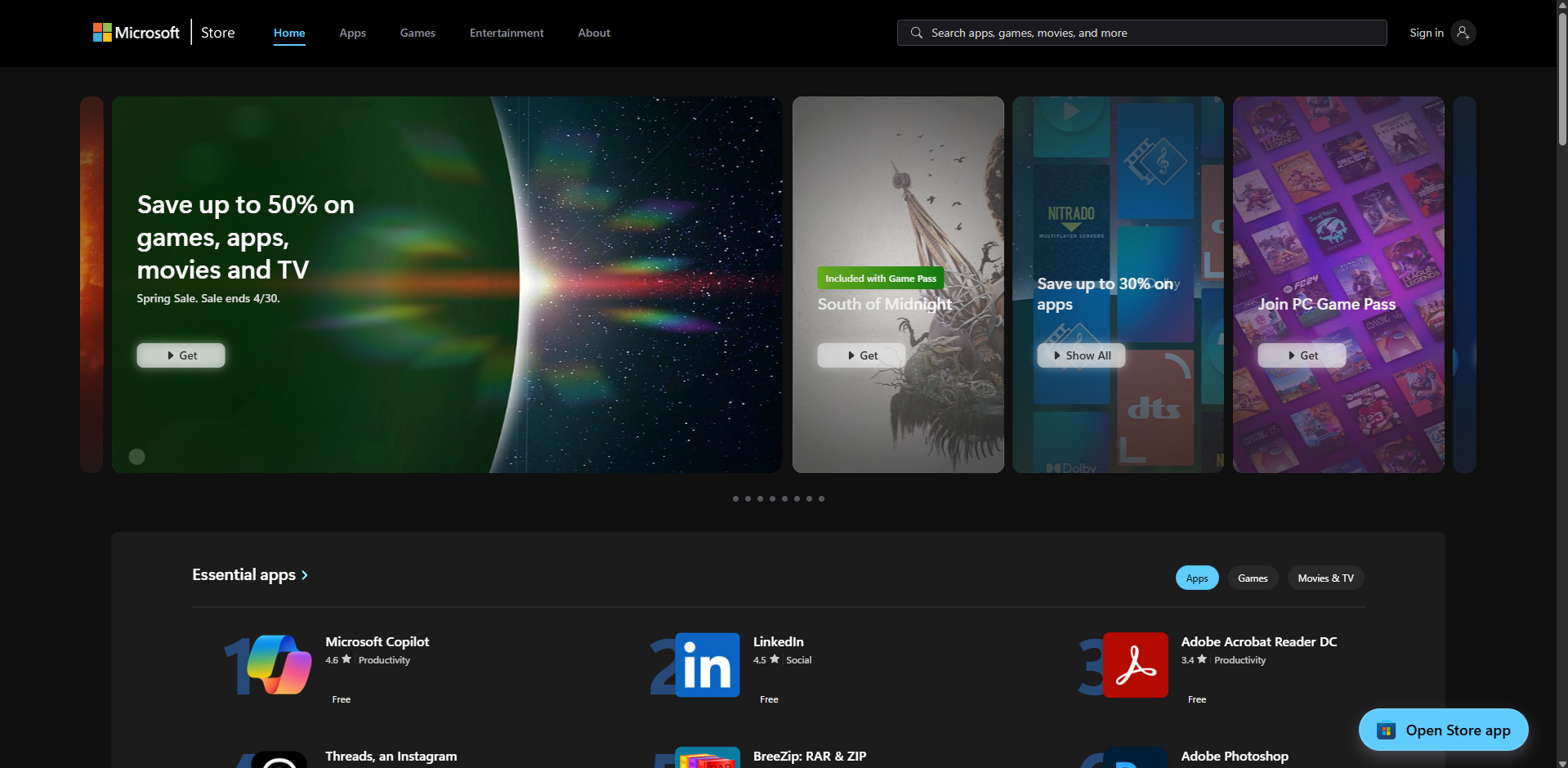Click the Free label under LinkedIn

769,699
